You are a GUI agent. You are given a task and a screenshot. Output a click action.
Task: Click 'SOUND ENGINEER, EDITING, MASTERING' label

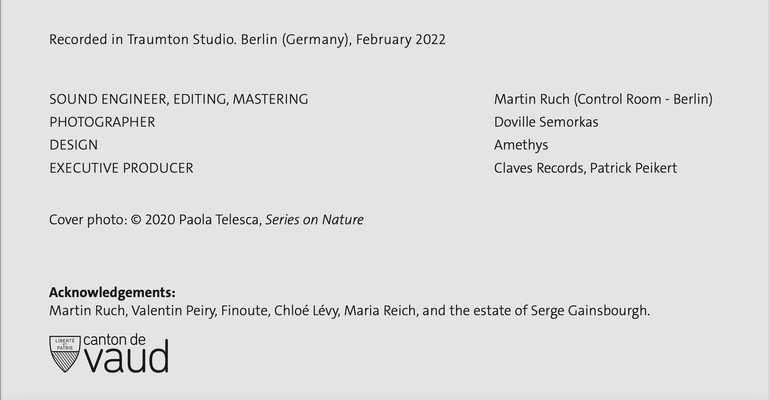click(x=179, y=99)
